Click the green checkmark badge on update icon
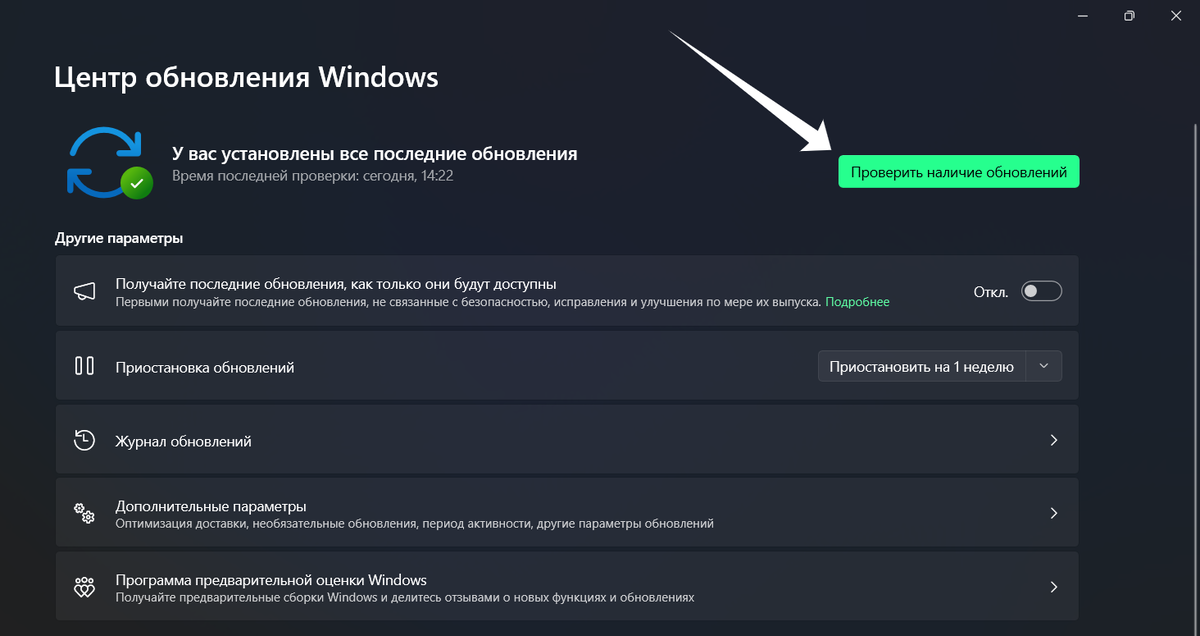 tap(136, 183)
